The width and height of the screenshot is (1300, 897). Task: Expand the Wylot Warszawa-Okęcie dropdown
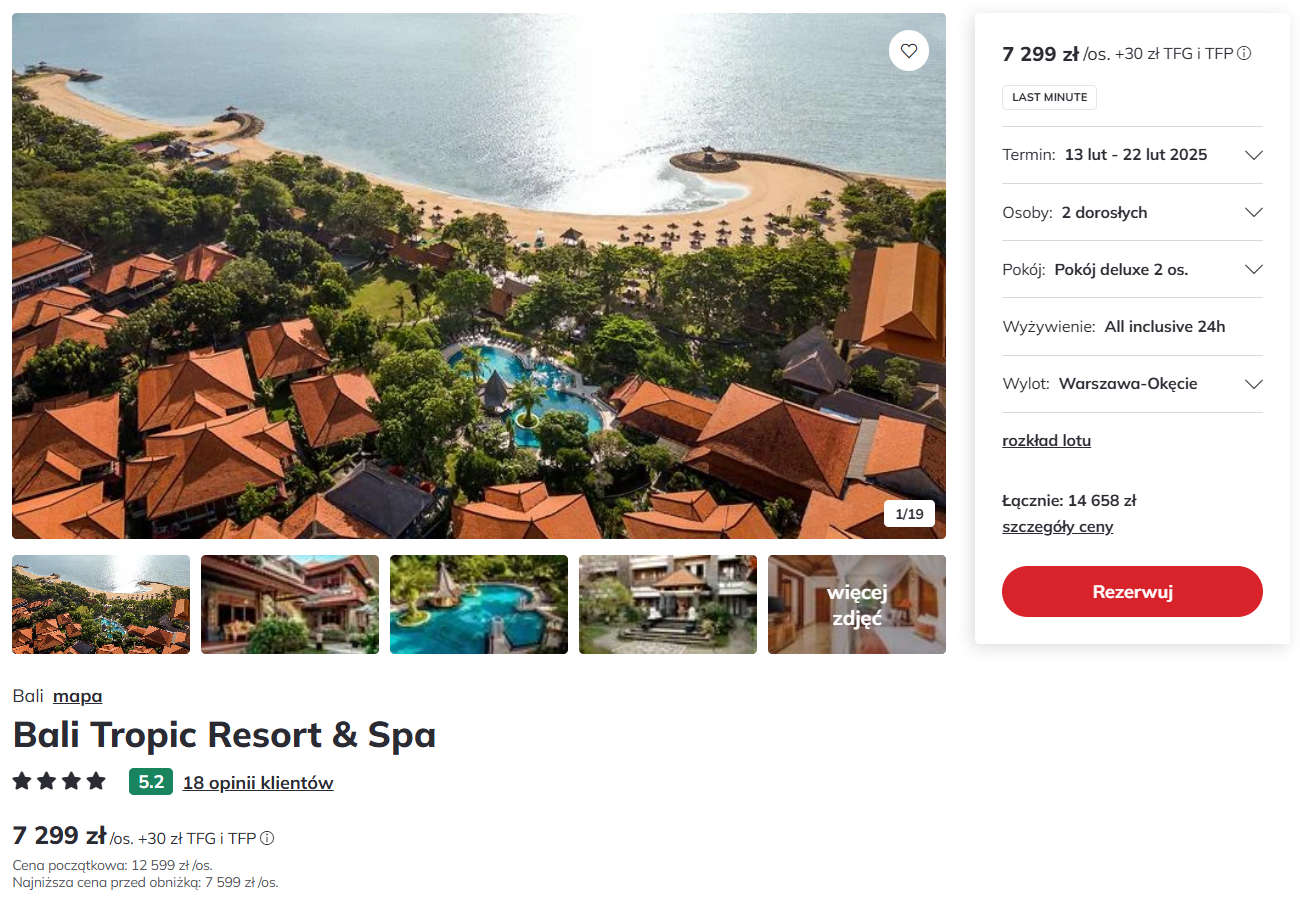tap(1132, 384)
